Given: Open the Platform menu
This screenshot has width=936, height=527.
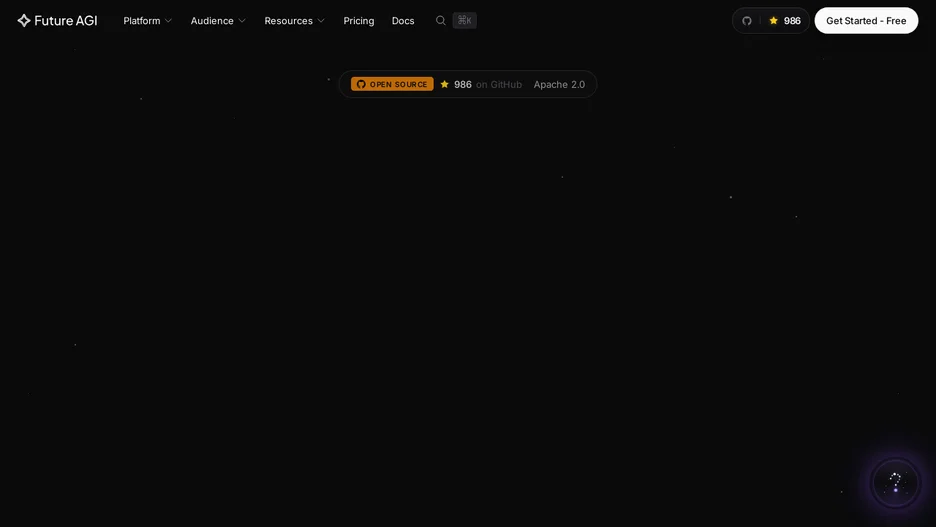Looking at the screenshot, I should click(141, 21).
